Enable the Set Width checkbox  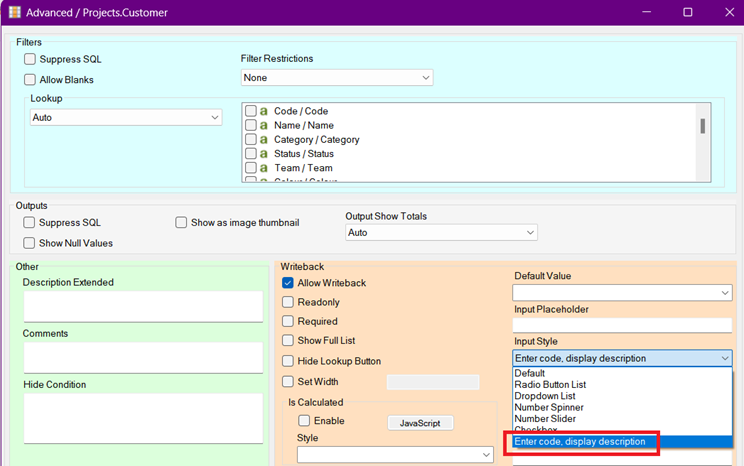(x=288, y=382)
